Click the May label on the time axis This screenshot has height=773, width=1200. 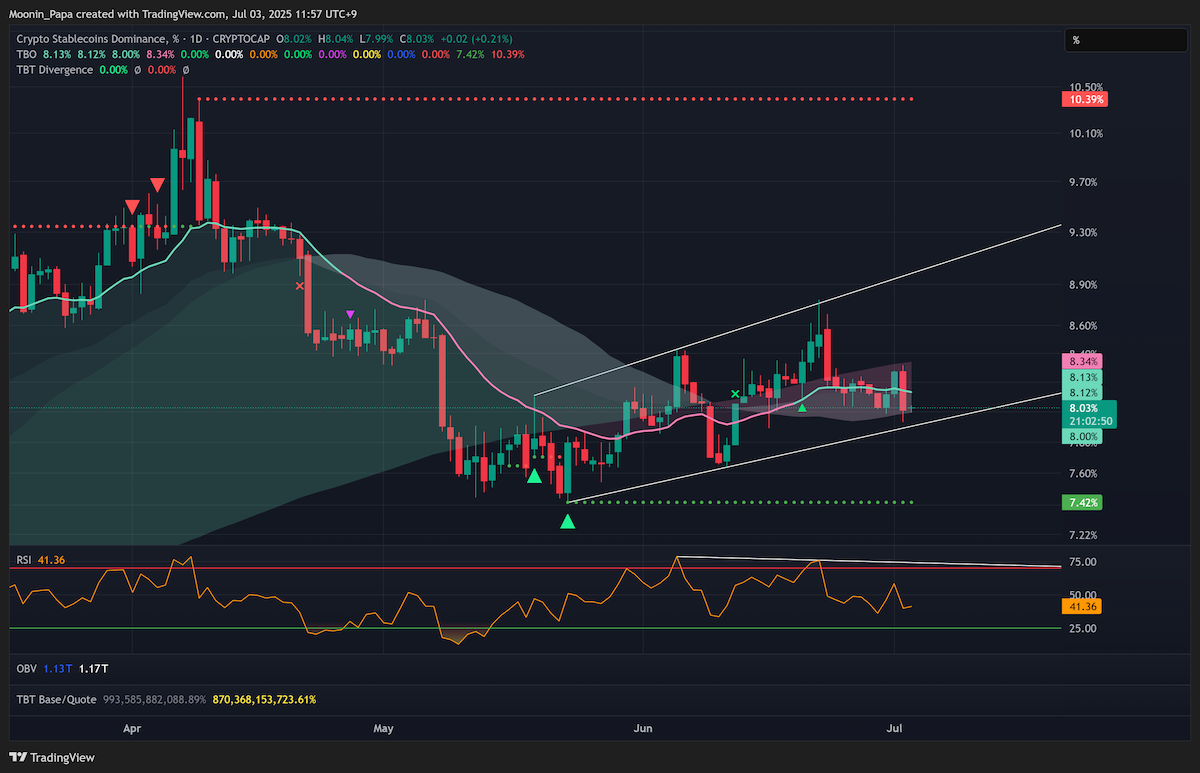coord(384,730)
